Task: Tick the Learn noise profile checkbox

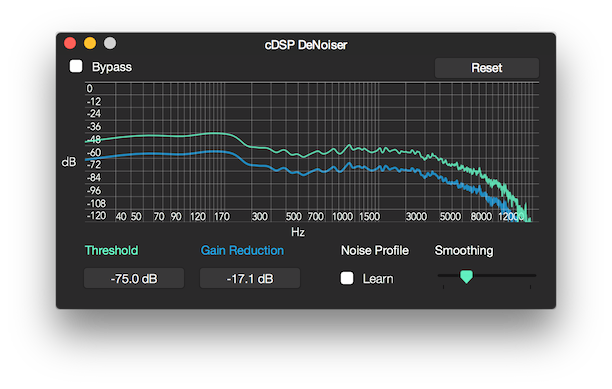Action: click(x=347, y=278)
